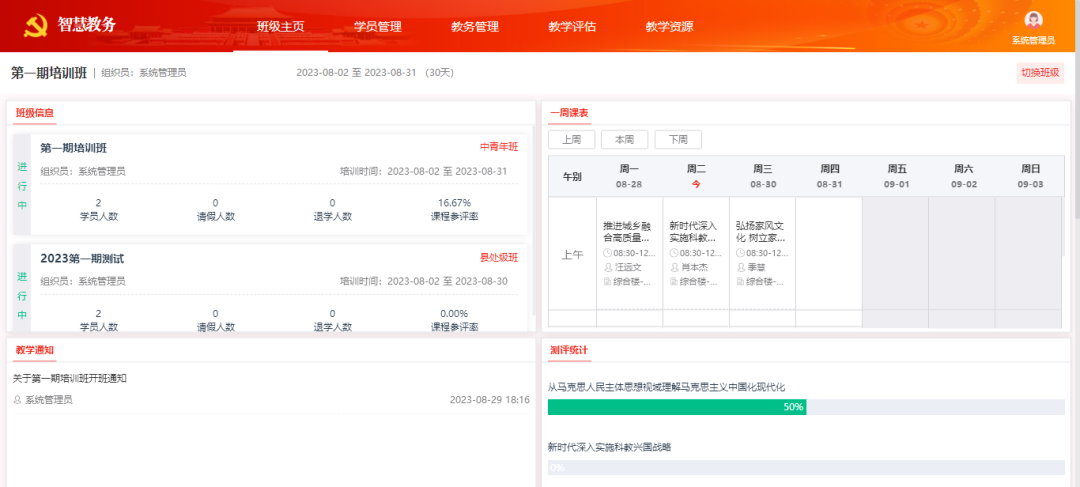Click evaluation title 新时代深入实施科教兴国战略
1080x487 pixels.
610,447
